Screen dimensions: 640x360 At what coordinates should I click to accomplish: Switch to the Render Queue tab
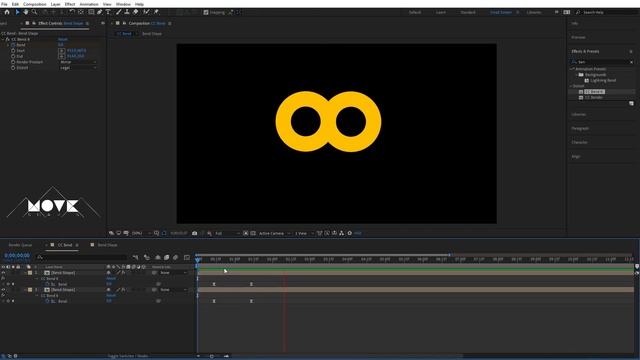(x=20, y=245)
